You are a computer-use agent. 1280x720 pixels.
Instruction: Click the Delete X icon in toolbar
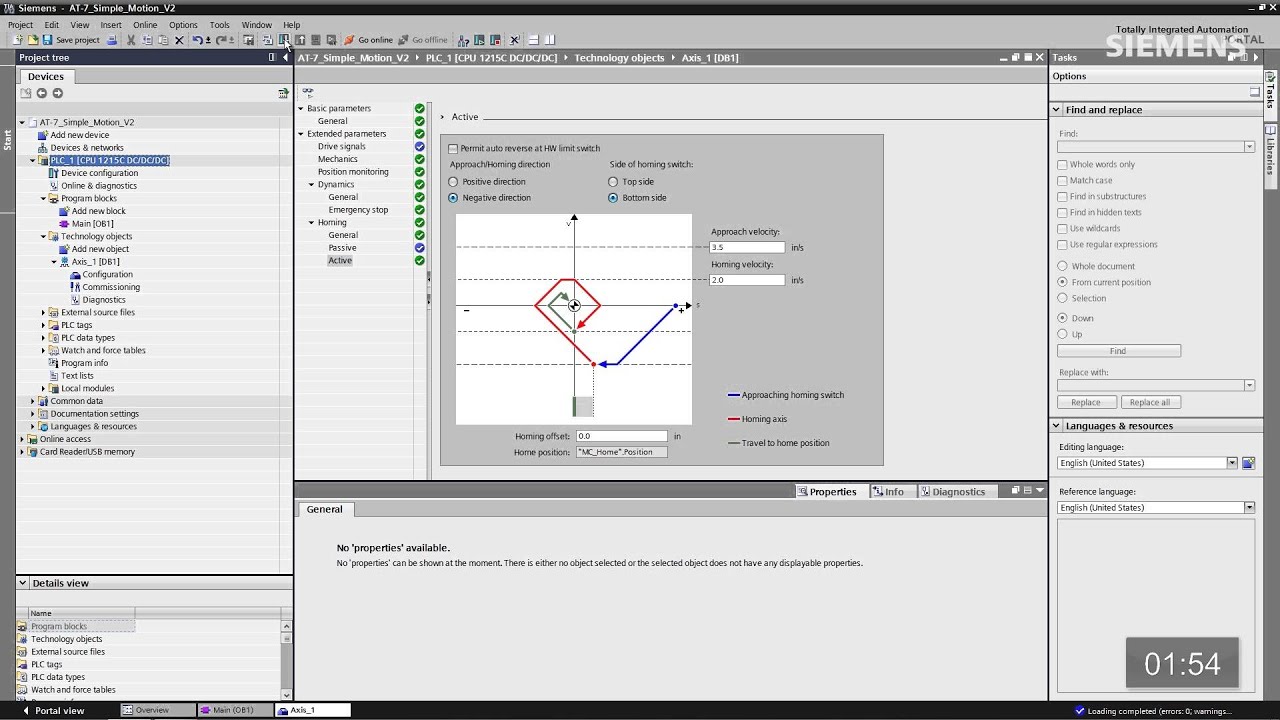pyautogui.click(x=179, y=40)
